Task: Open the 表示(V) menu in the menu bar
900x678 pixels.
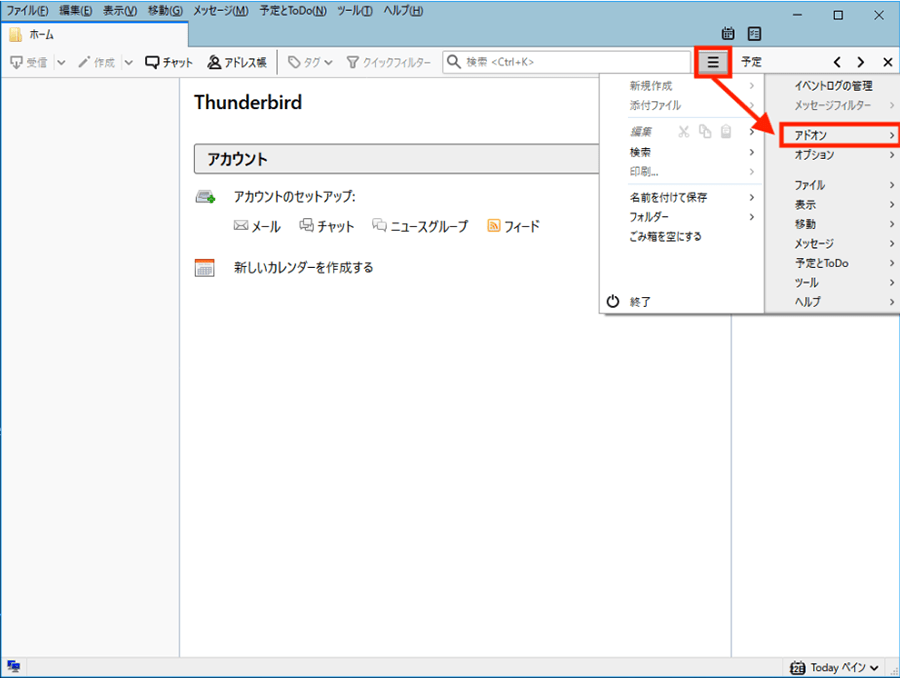Action: [x=120, y=11]
